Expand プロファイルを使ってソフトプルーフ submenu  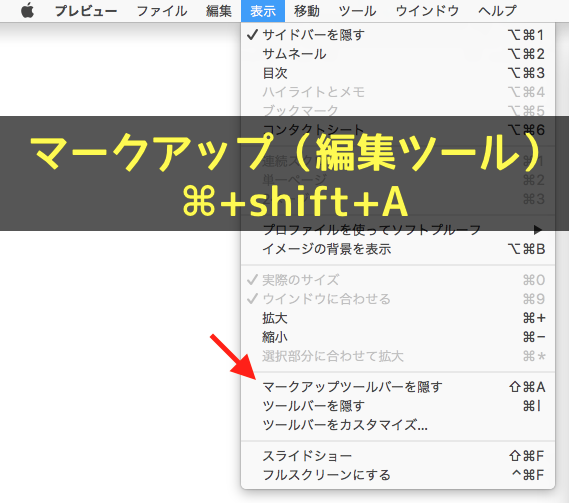coord(398,230)
